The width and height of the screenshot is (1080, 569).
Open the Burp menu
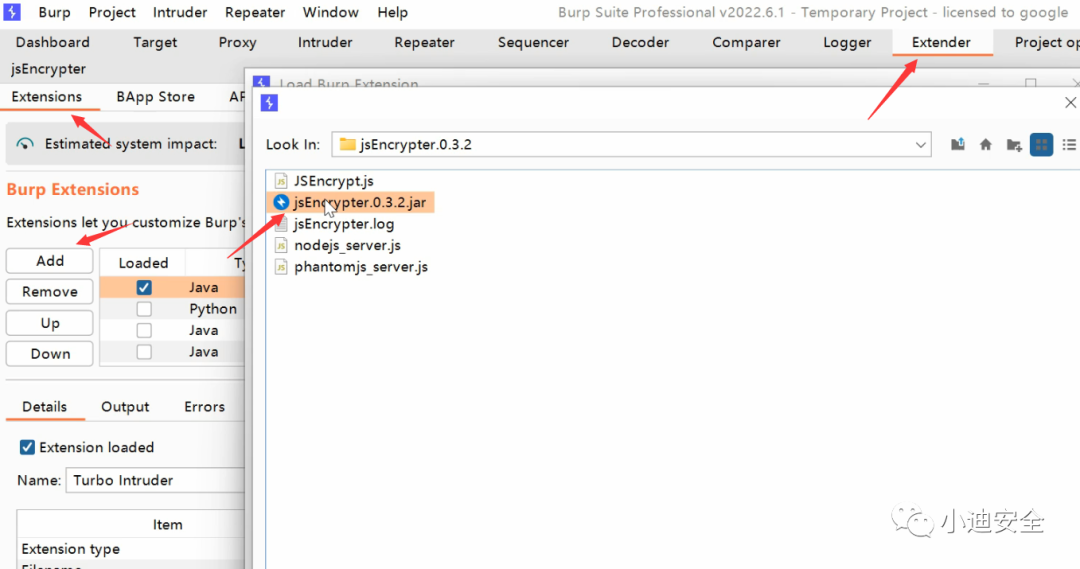coord(54,12)
